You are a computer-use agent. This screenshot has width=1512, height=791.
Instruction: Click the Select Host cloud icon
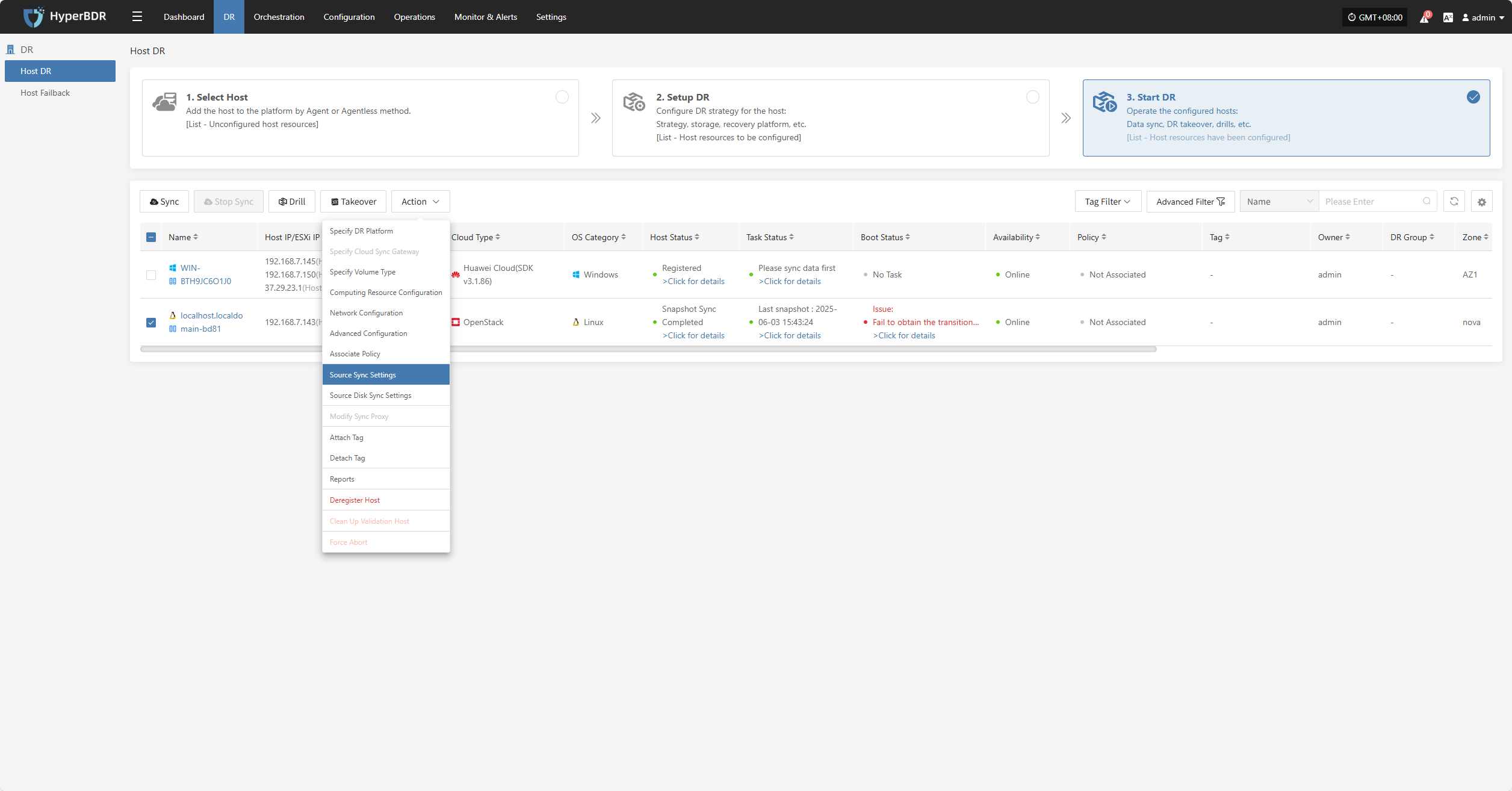pos(164,102)
